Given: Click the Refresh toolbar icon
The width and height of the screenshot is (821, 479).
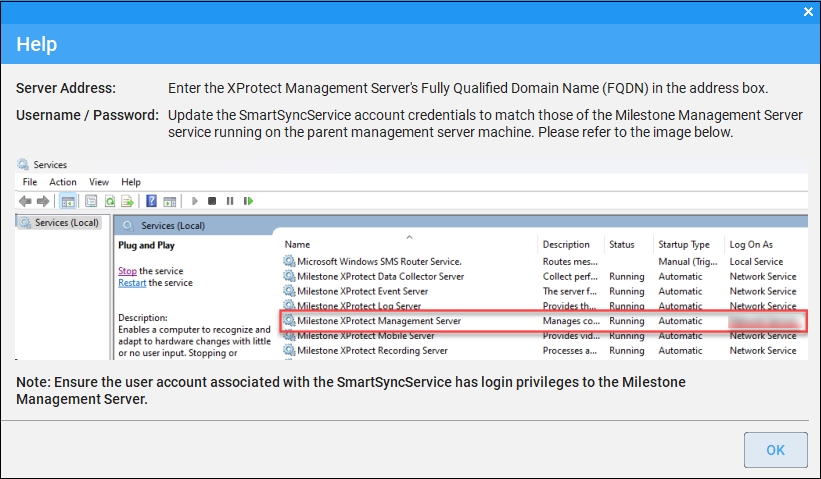Looking at the screenshot, I should coord(109,201).
